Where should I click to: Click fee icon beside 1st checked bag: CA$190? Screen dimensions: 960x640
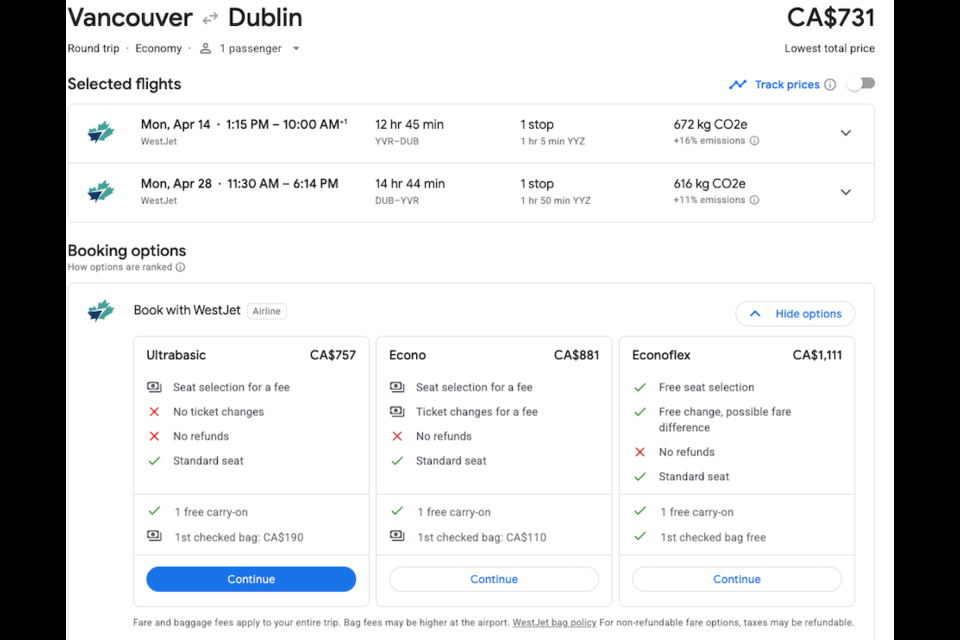tap(154, 536)
